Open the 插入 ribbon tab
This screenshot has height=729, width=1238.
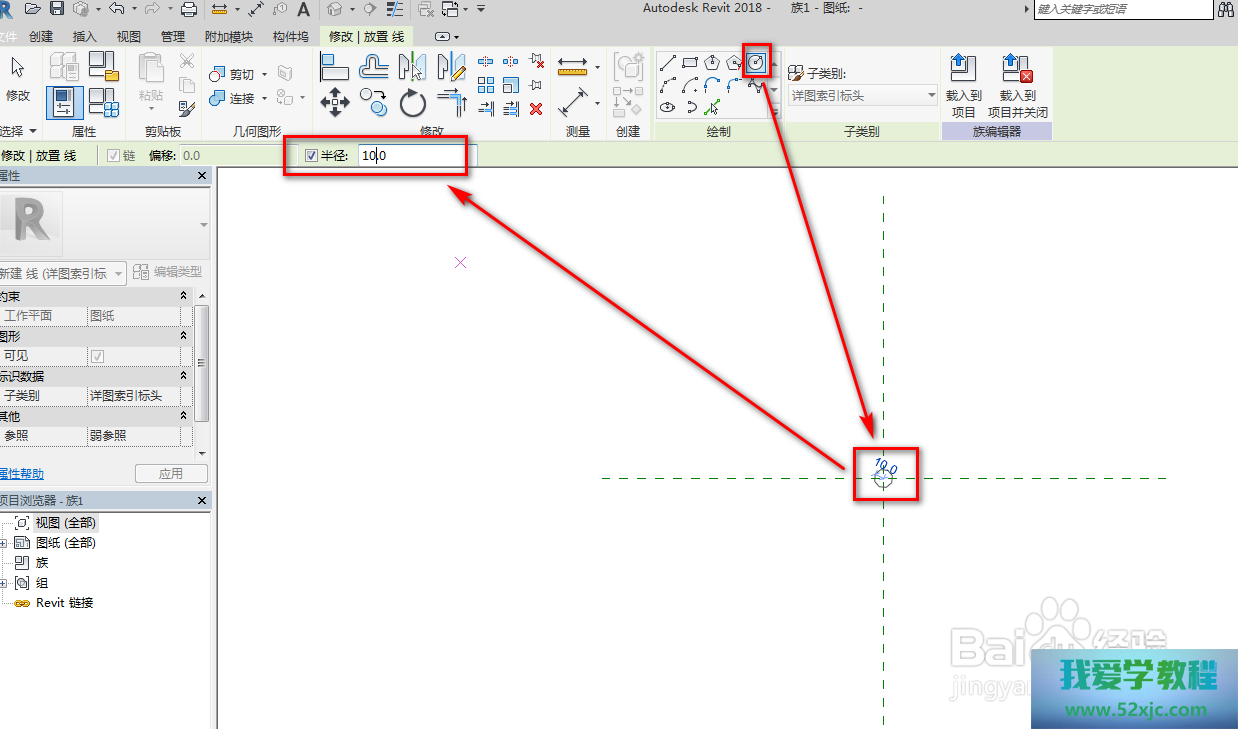tap(85, 37)
